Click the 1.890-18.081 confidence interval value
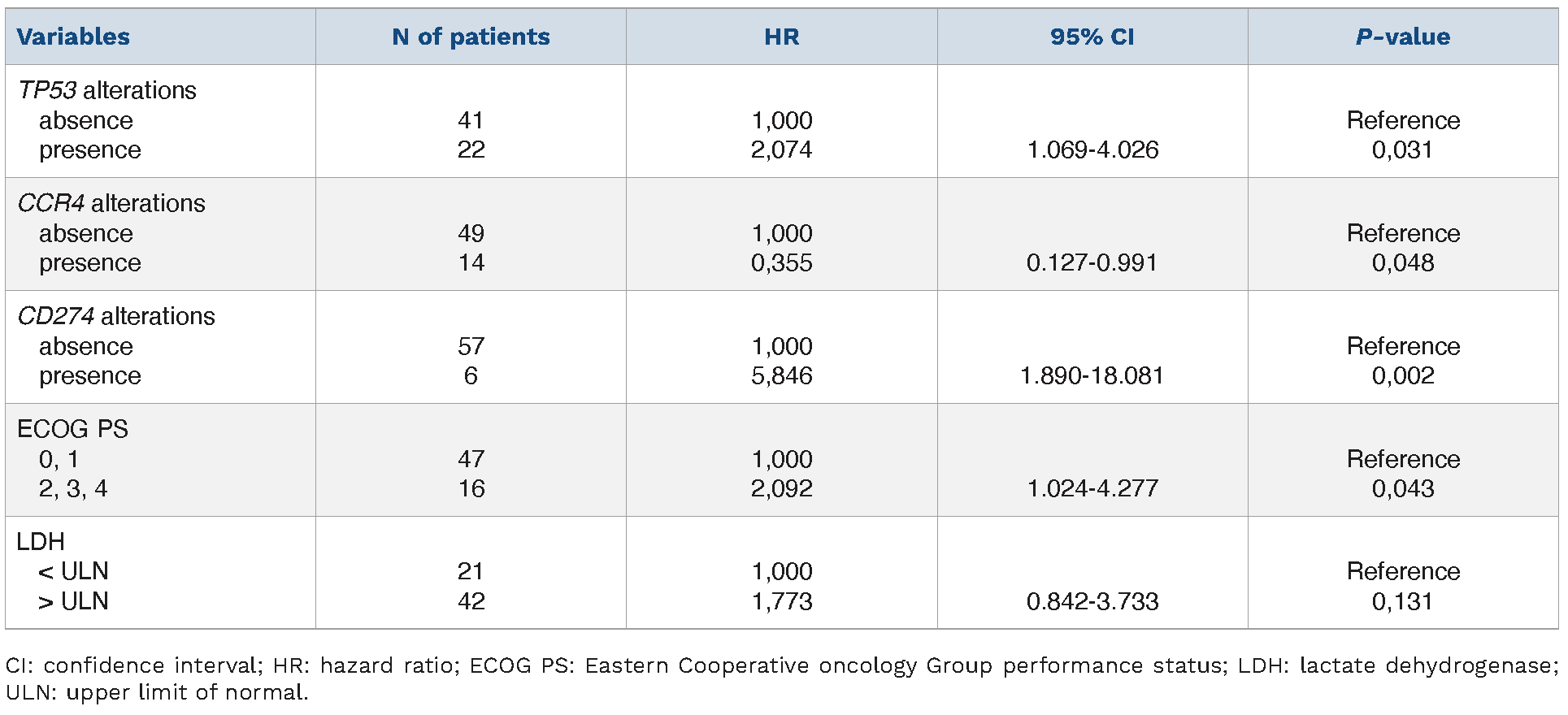 1092,375
